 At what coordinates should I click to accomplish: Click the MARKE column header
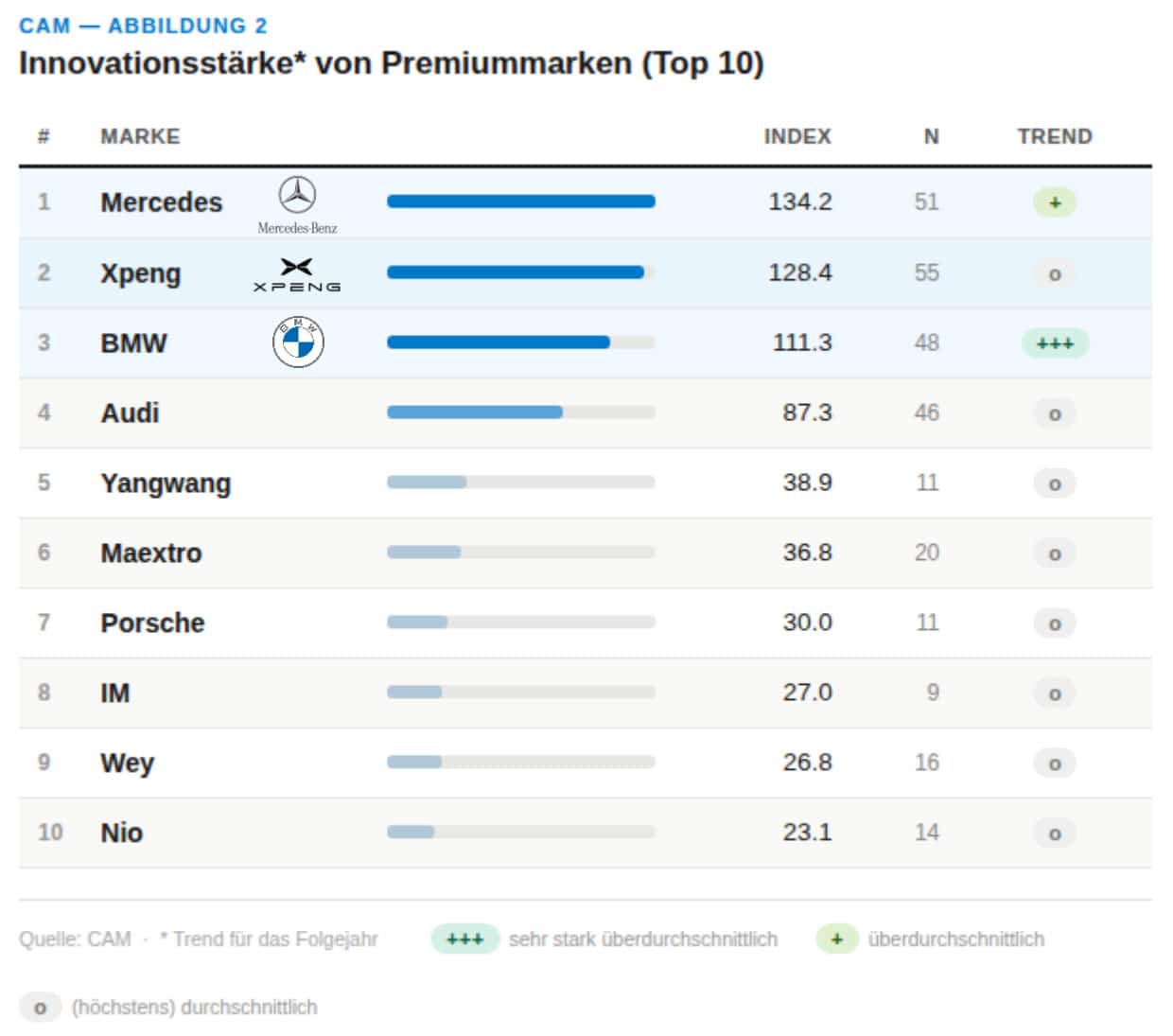coord(140,136)
